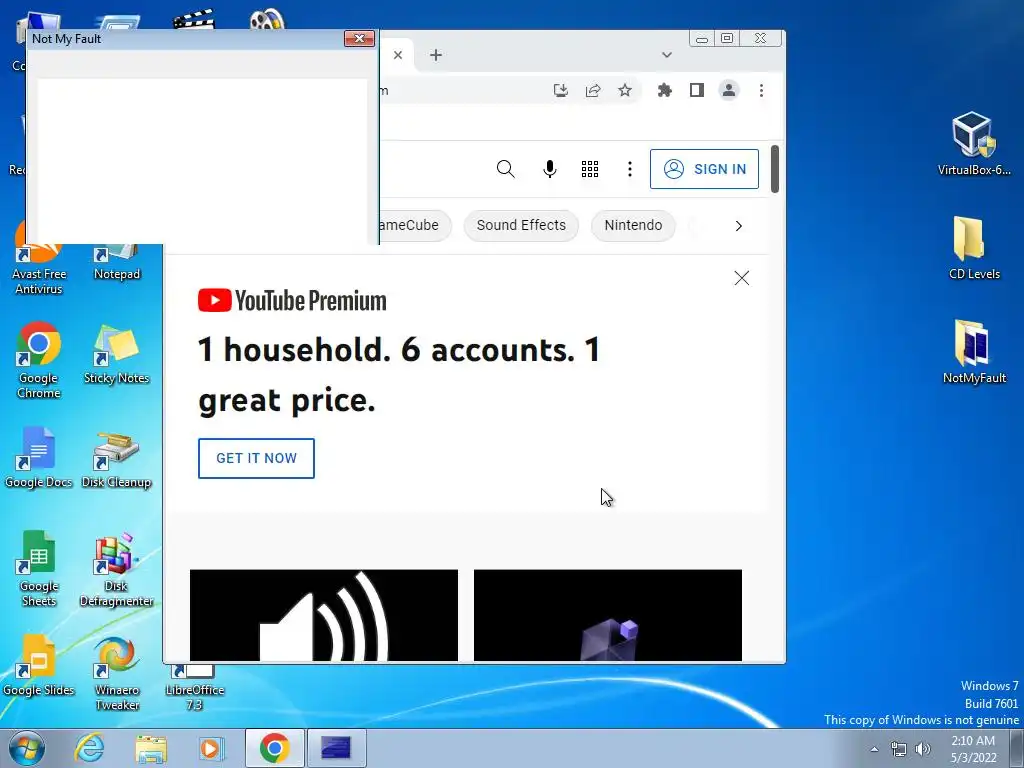Select the LibreOffice 7.3 desktop shortcut
The height and width of the screenshot is (768, 1024).
coord(195,688)
